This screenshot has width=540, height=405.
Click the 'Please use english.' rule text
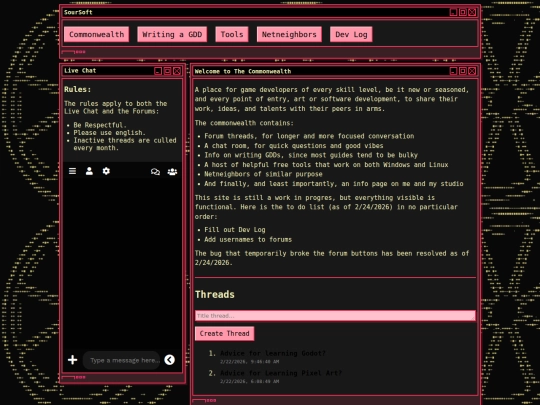coord(110,133)
